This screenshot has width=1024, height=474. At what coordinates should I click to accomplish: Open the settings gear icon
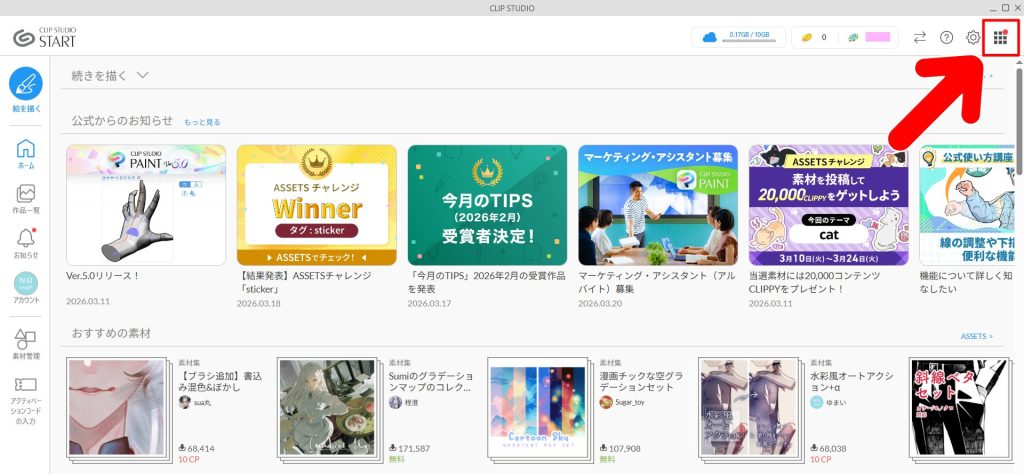(973, 37)
